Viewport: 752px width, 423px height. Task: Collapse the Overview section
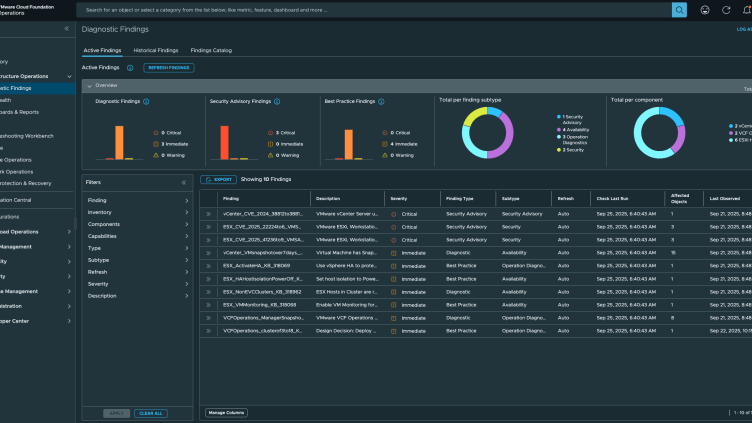coord(89,86)
